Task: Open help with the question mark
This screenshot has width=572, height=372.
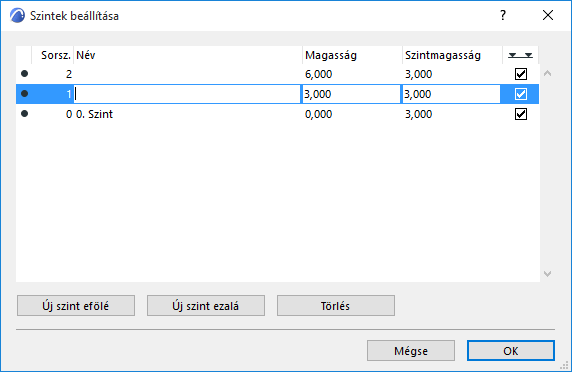Action: 503,15
